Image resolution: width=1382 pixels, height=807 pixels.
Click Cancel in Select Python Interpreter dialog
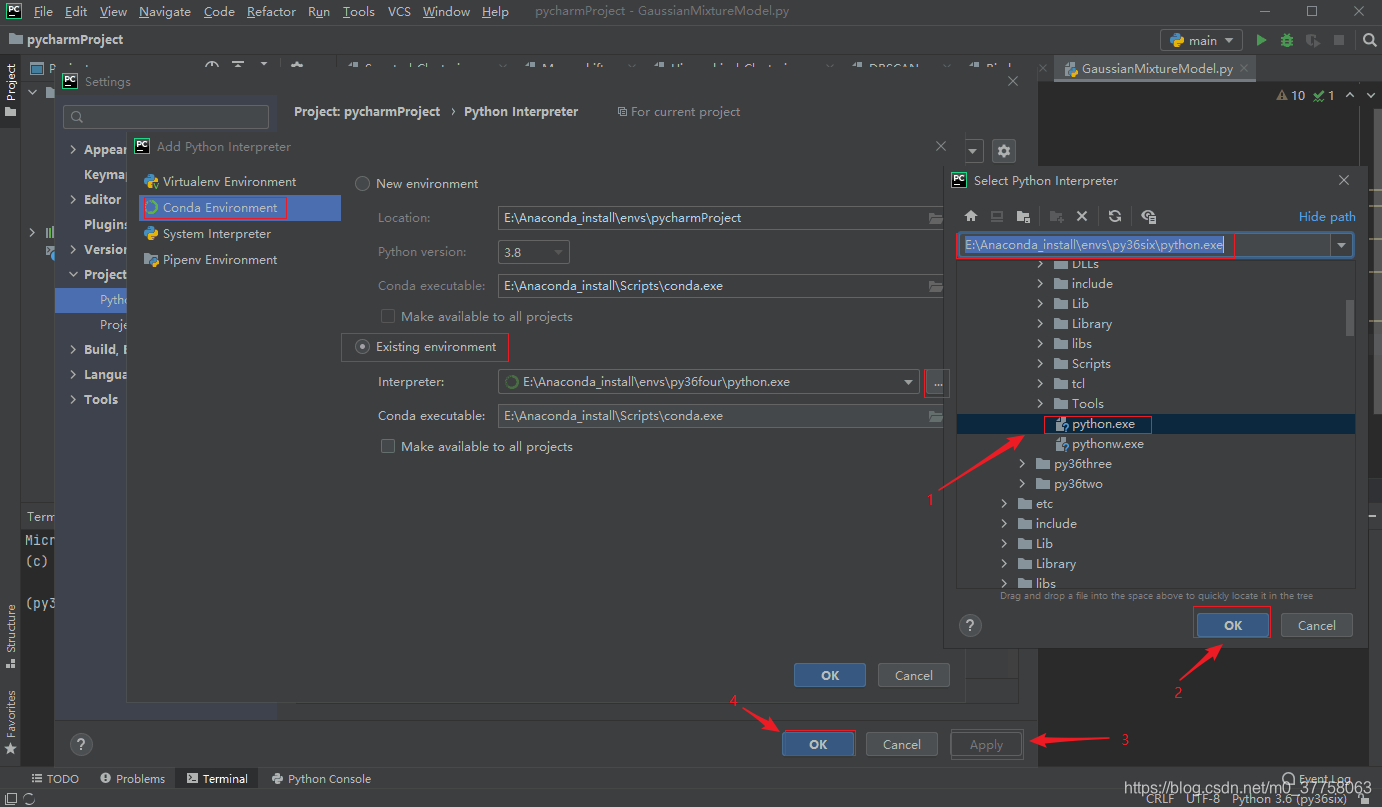(x=1316, y=626)
